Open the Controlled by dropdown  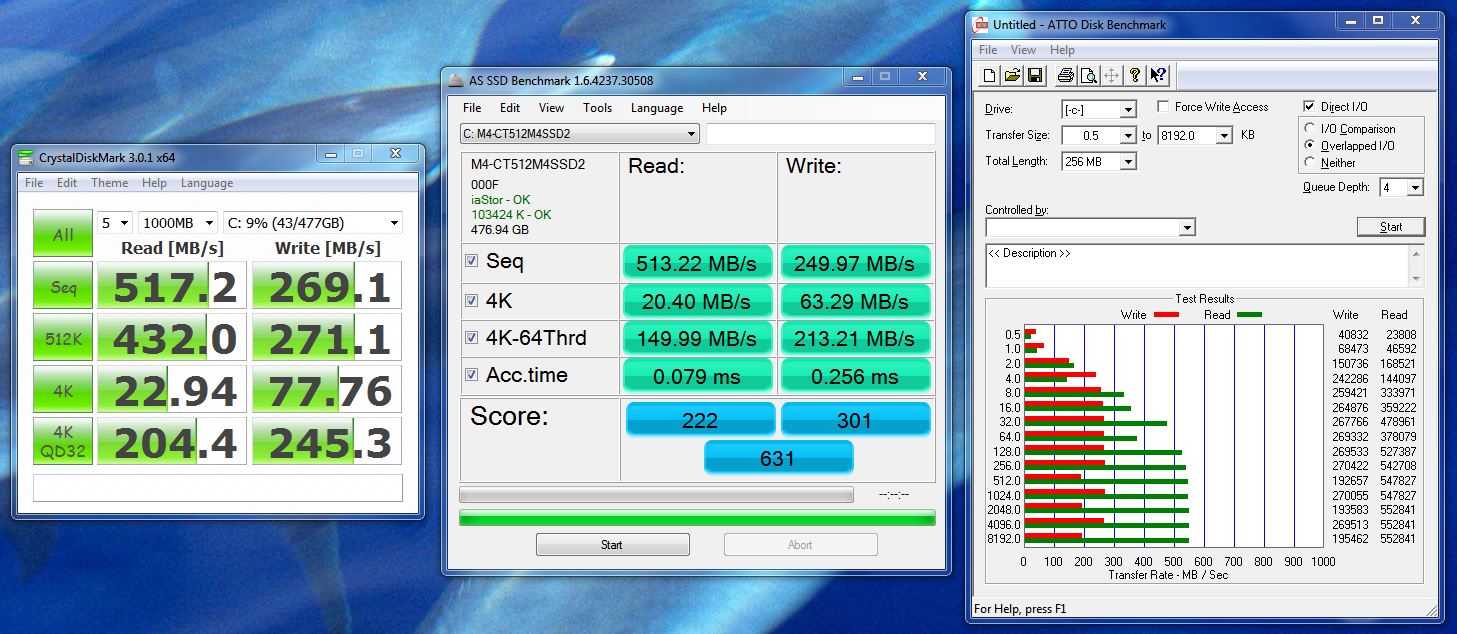(x=1186, y=228)
